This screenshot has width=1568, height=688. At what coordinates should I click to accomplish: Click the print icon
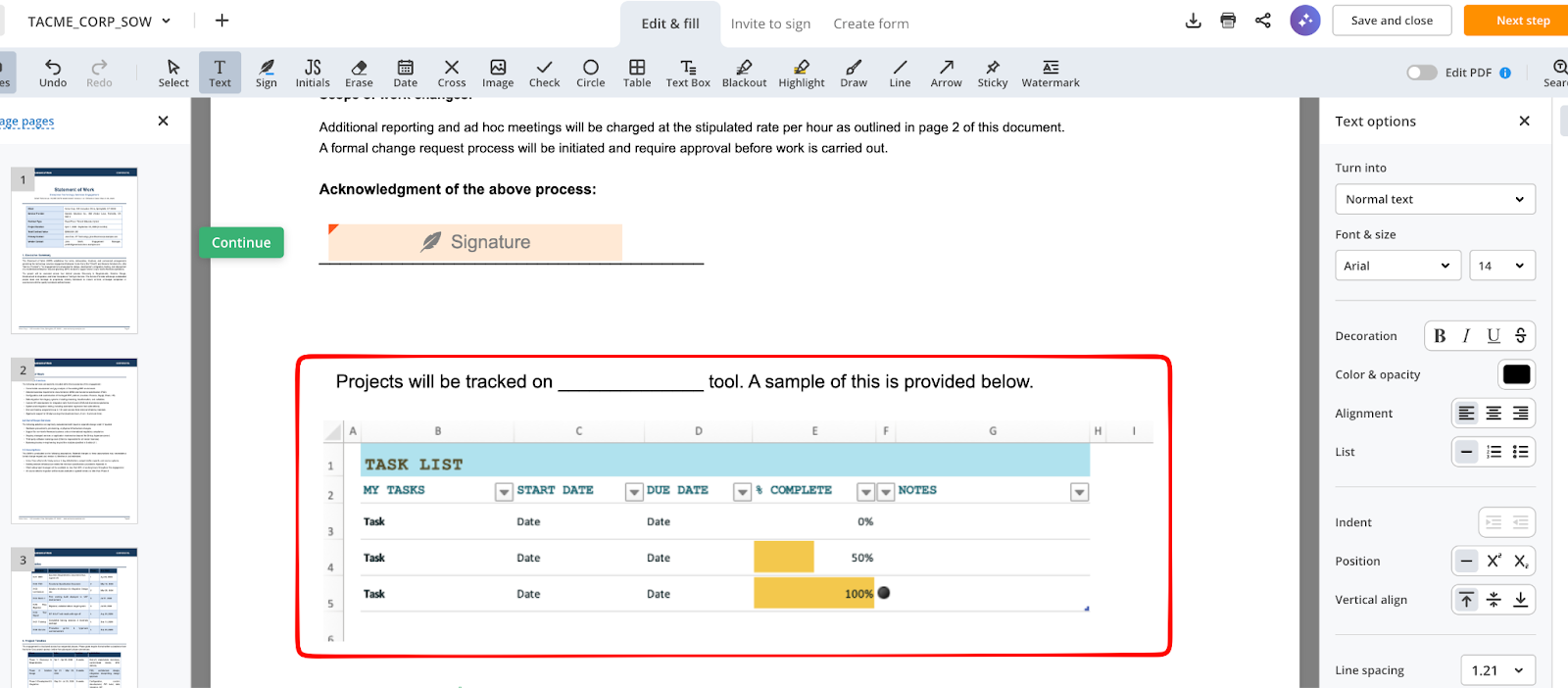point(1228,21)
